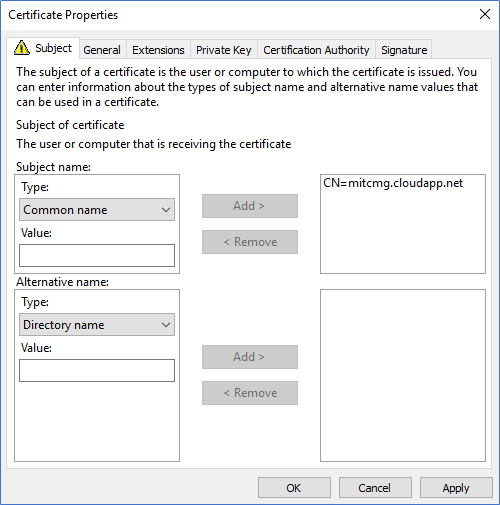500x505 pixels.
Task: Confirm with the OK button
Action: click(294, 488)
